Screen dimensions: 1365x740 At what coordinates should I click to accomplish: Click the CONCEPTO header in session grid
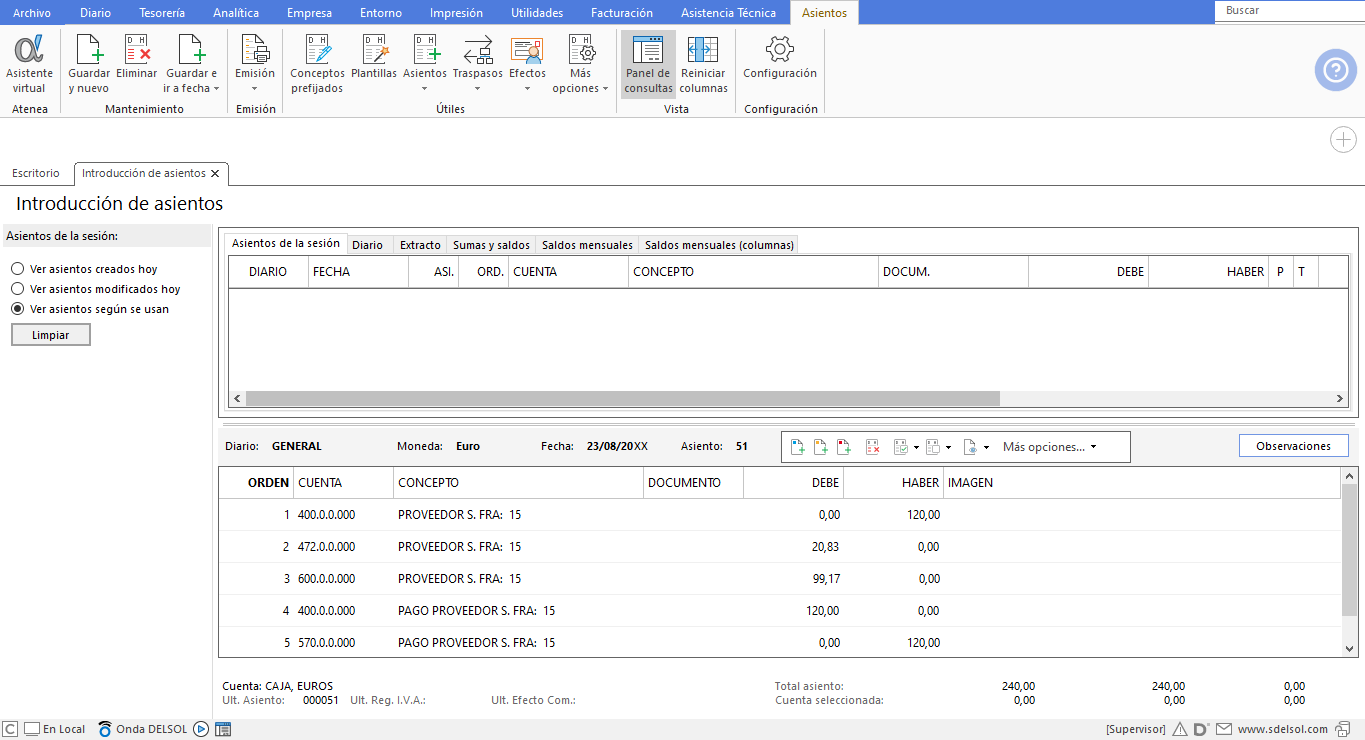[754, 271]
